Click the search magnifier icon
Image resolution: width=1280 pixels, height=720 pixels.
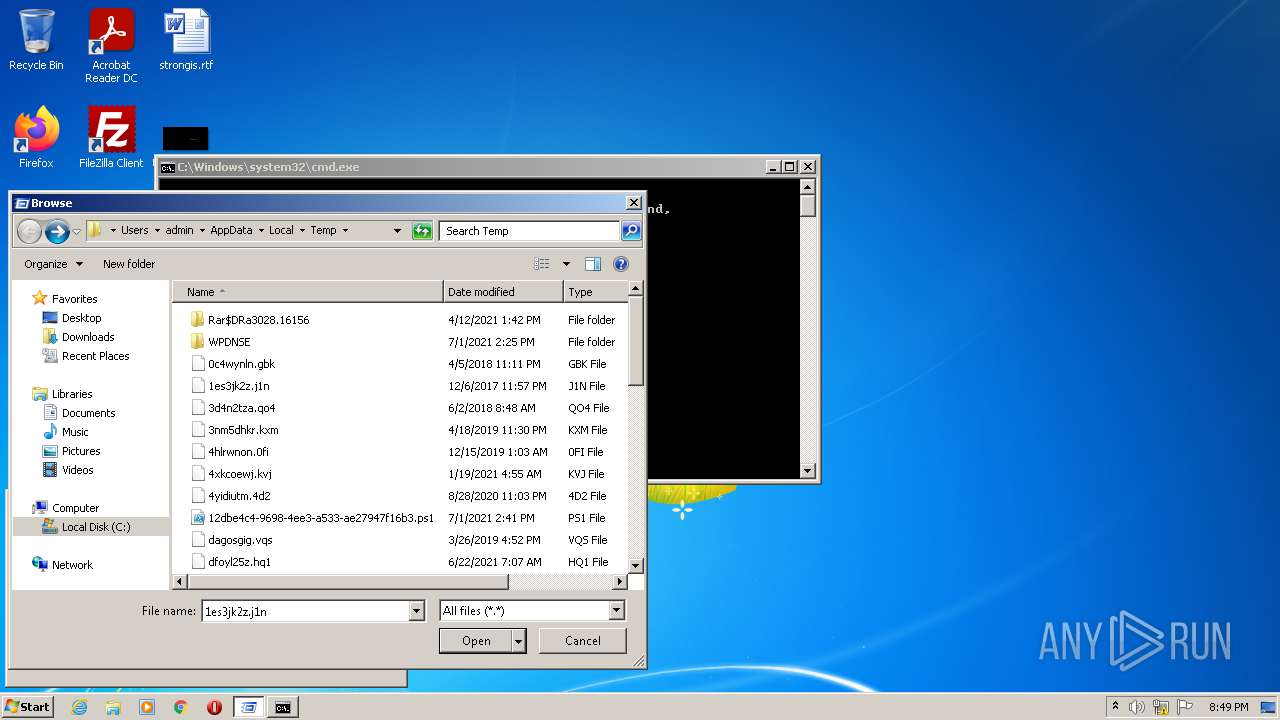point(630,231)
